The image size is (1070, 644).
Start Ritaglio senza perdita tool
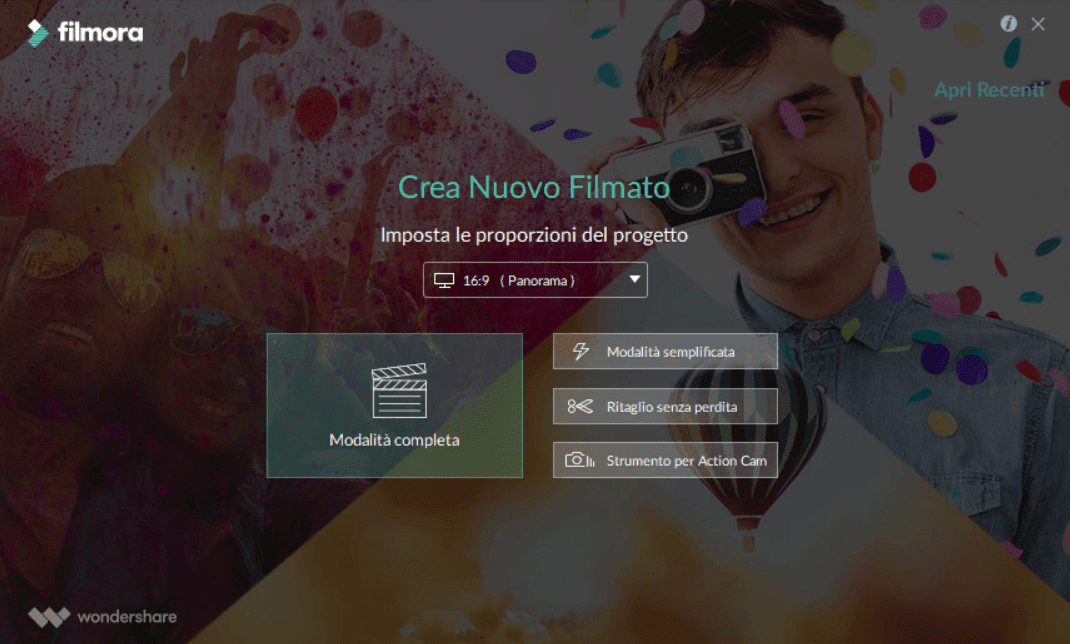click(x=665, y=407)
